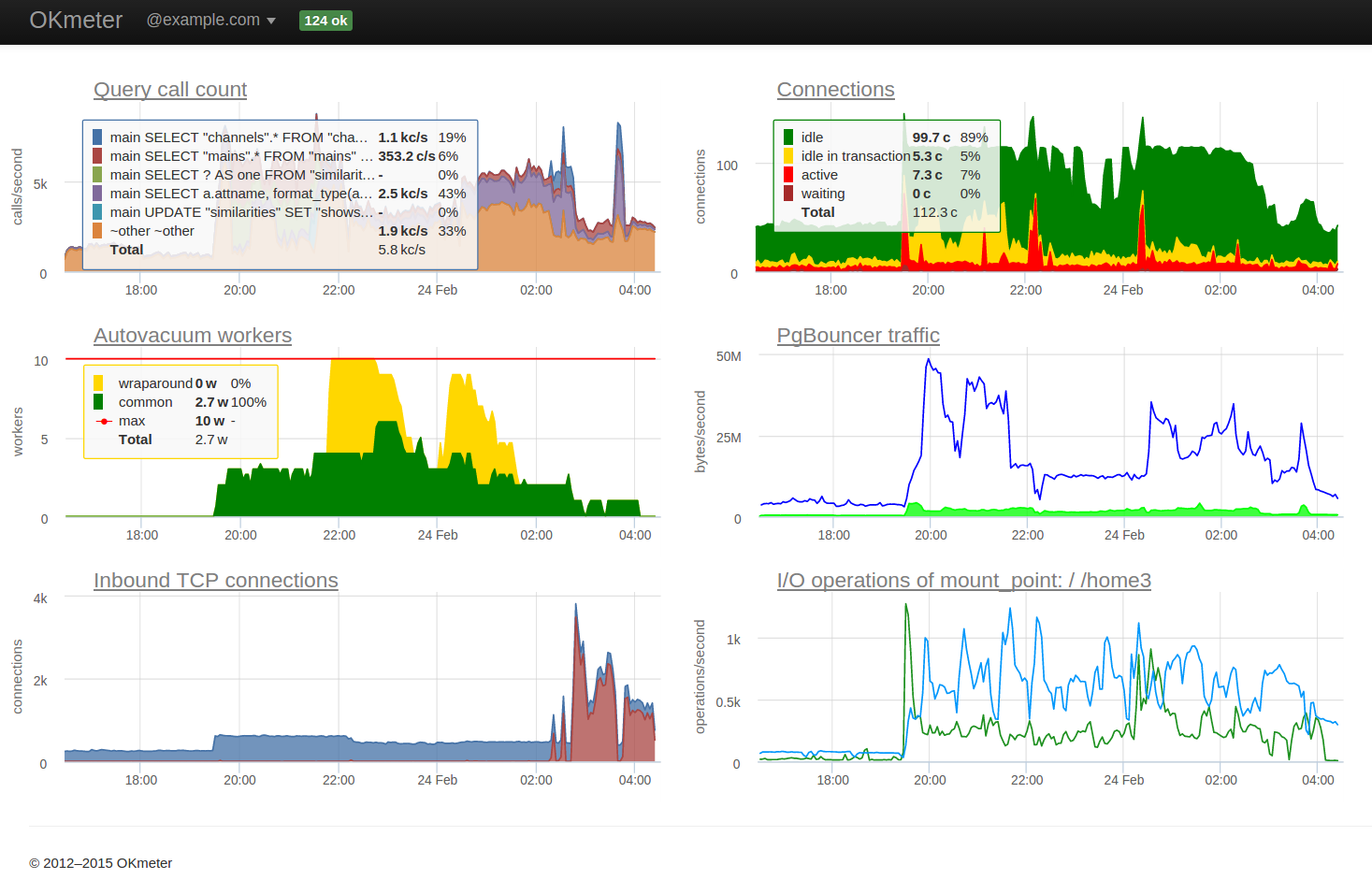The height and width of the screenshot is (894, 1372).
Task: Select the UPDATE "similarities" query legend entry
Action: [x=241, y=212]
